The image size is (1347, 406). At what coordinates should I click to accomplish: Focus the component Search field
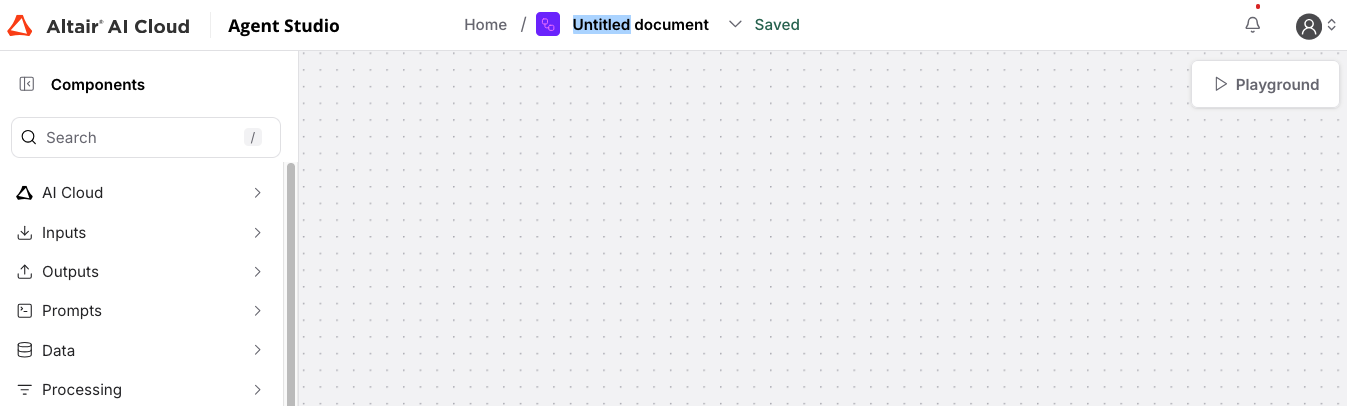pyautogui.click(x=140, y=138)
